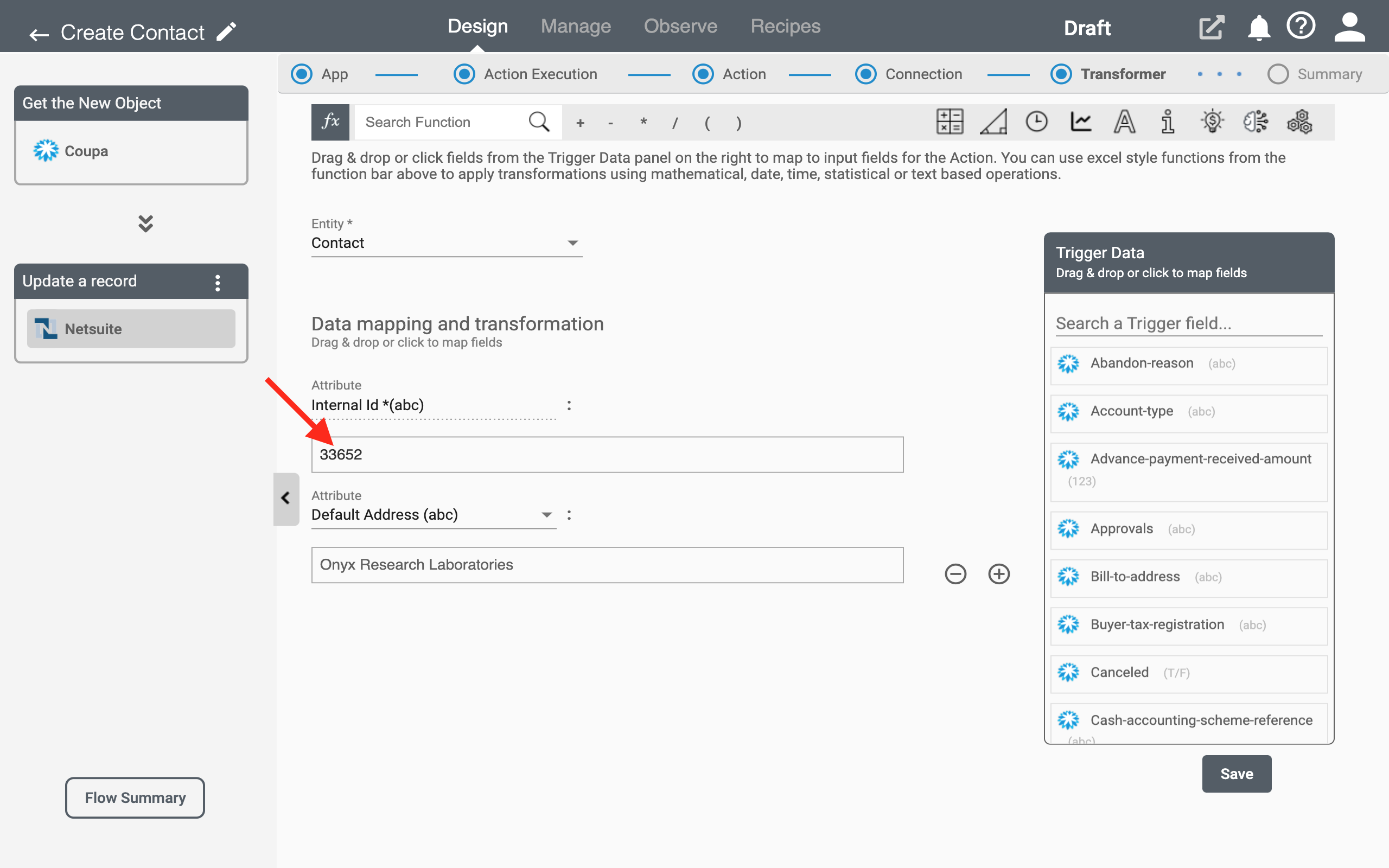Click the Draft status label

point(1087,28)
